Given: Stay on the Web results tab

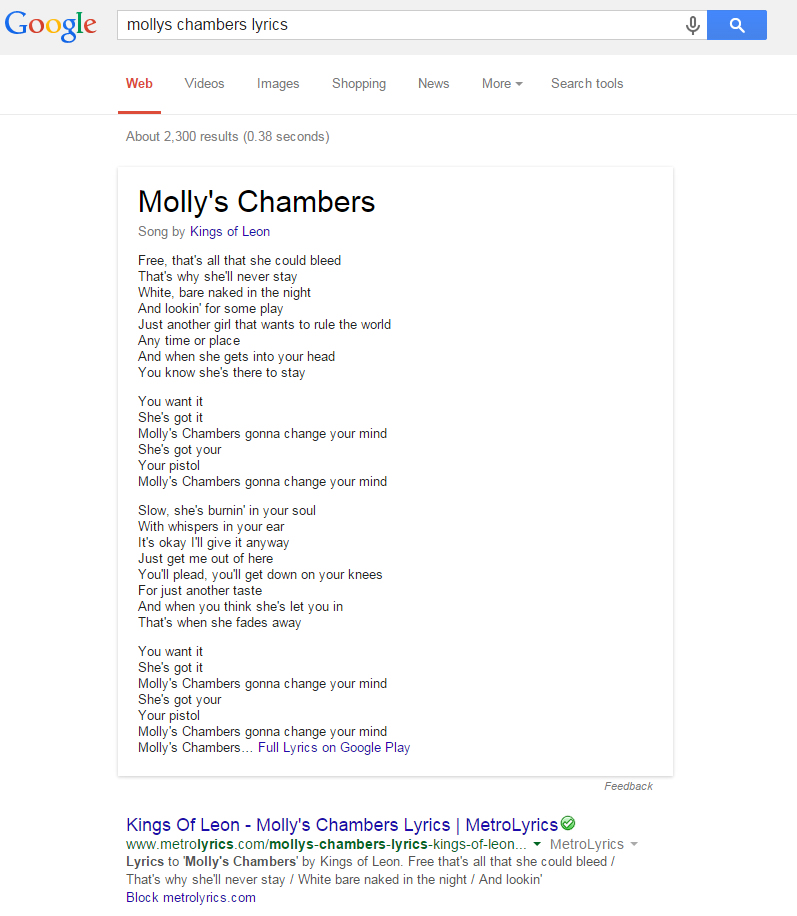Looking at the screenshot, I should click(139, 84).
